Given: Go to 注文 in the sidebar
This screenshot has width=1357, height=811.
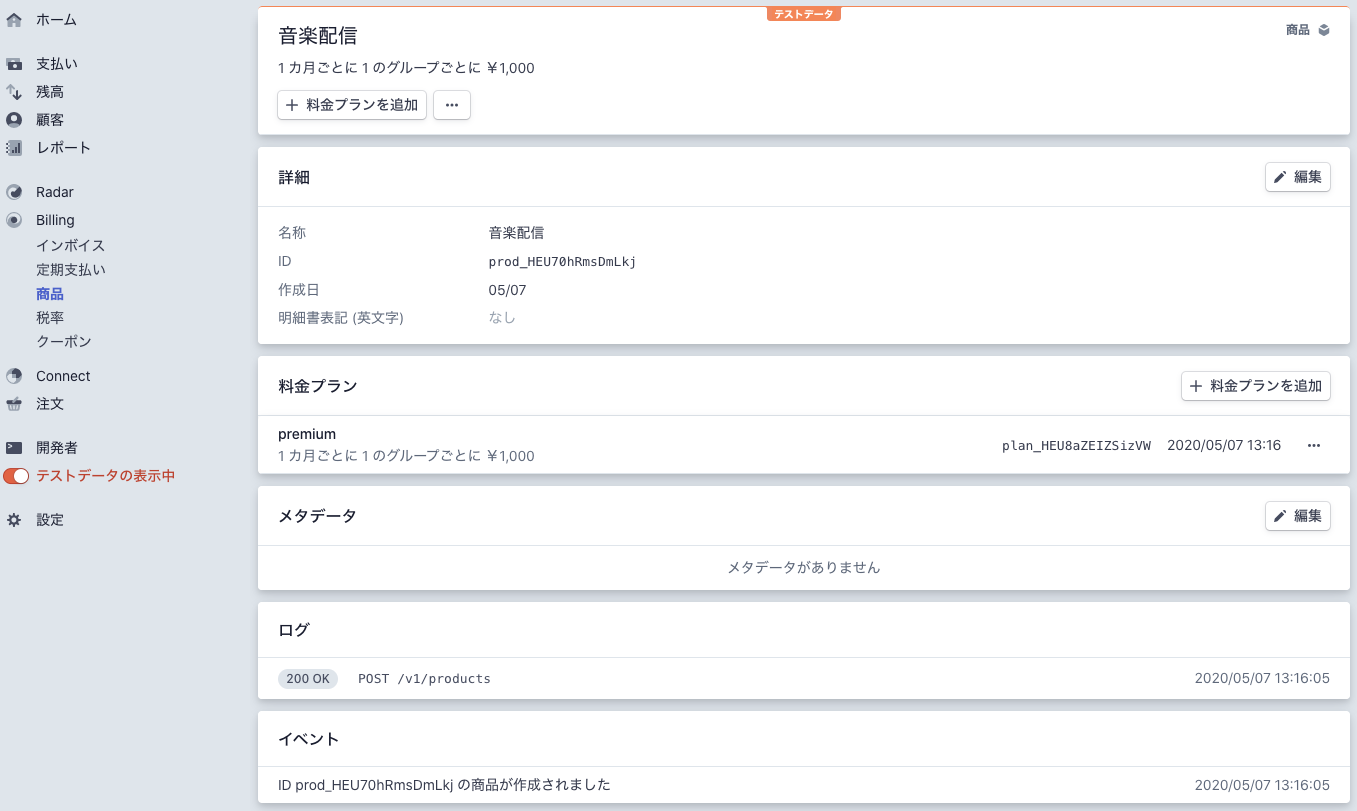Looking at the screenshot, I should [x=50, y=404].
